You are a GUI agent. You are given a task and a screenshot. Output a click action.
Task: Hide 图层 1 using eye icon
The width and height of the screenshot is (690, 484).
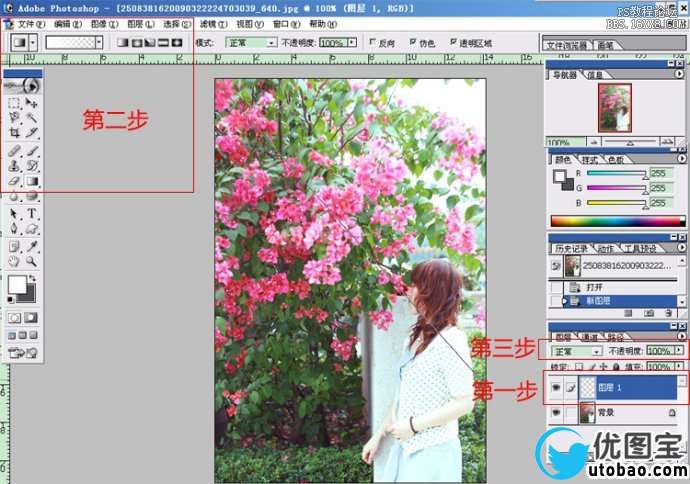click(556, 388)
